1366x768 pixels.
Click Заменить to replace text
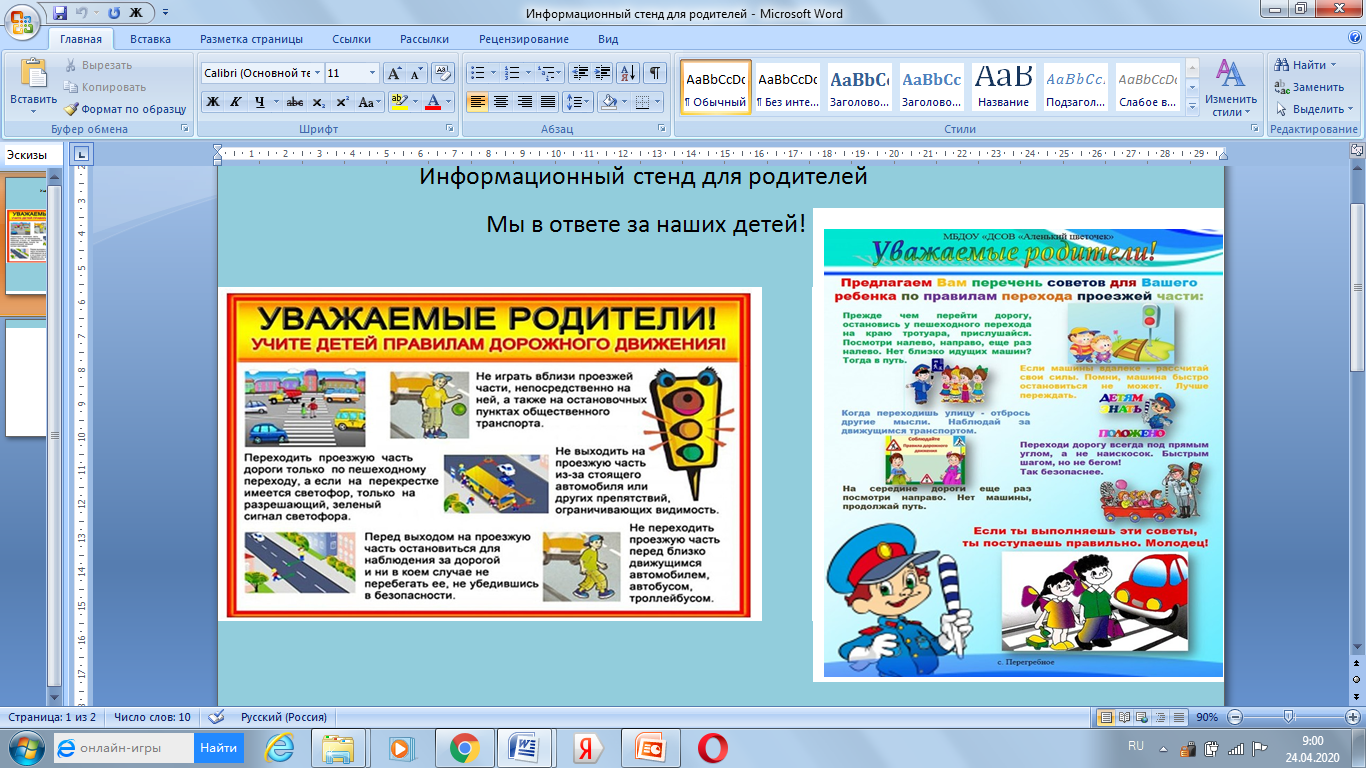(1309, 87)
